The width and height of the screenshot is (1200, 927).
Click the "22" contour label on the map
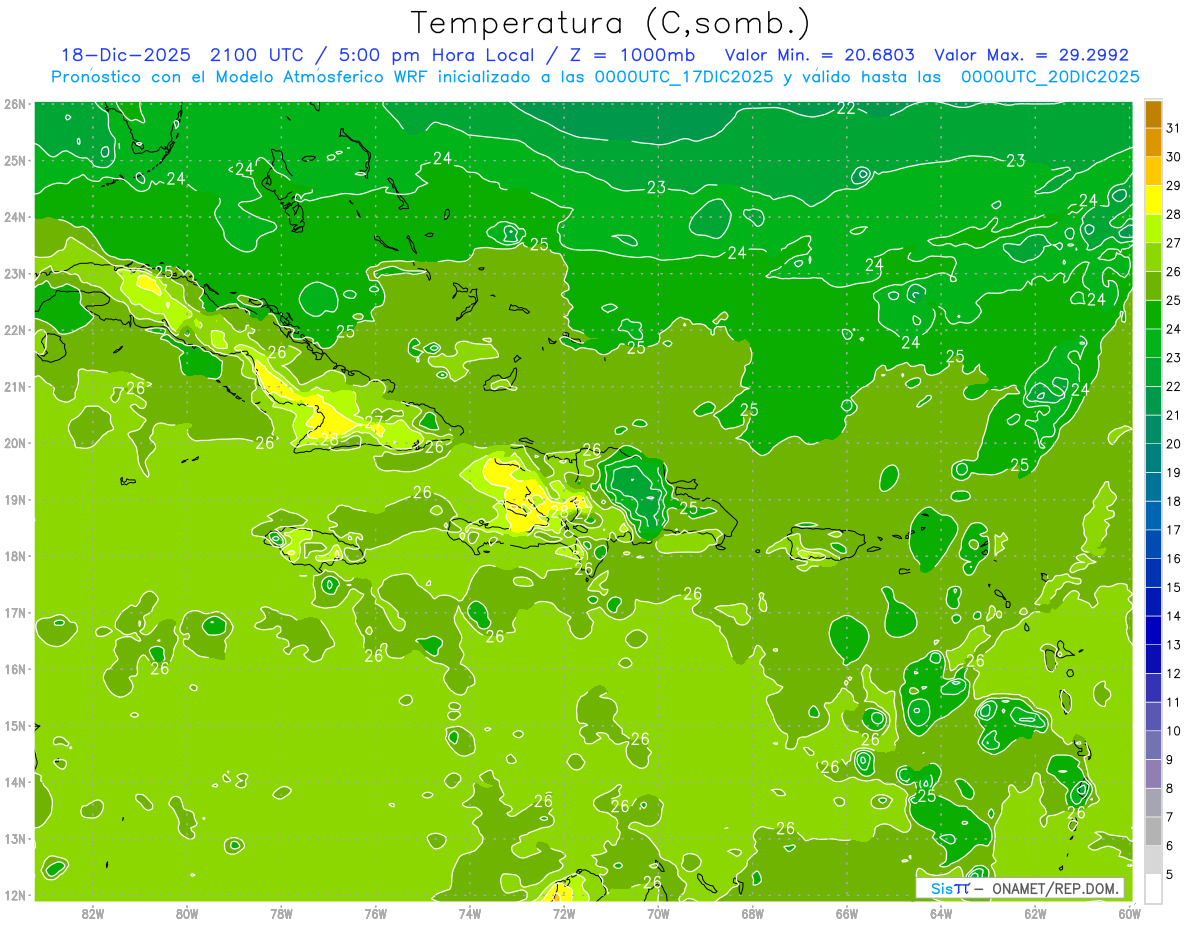click(x=846, y=108)
